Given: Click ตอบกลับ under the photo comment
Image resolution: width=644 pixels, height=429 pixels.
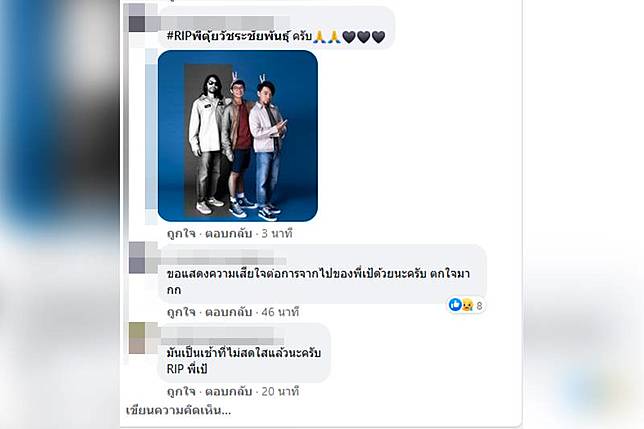Looking at the screenshot, I should 228,234.
